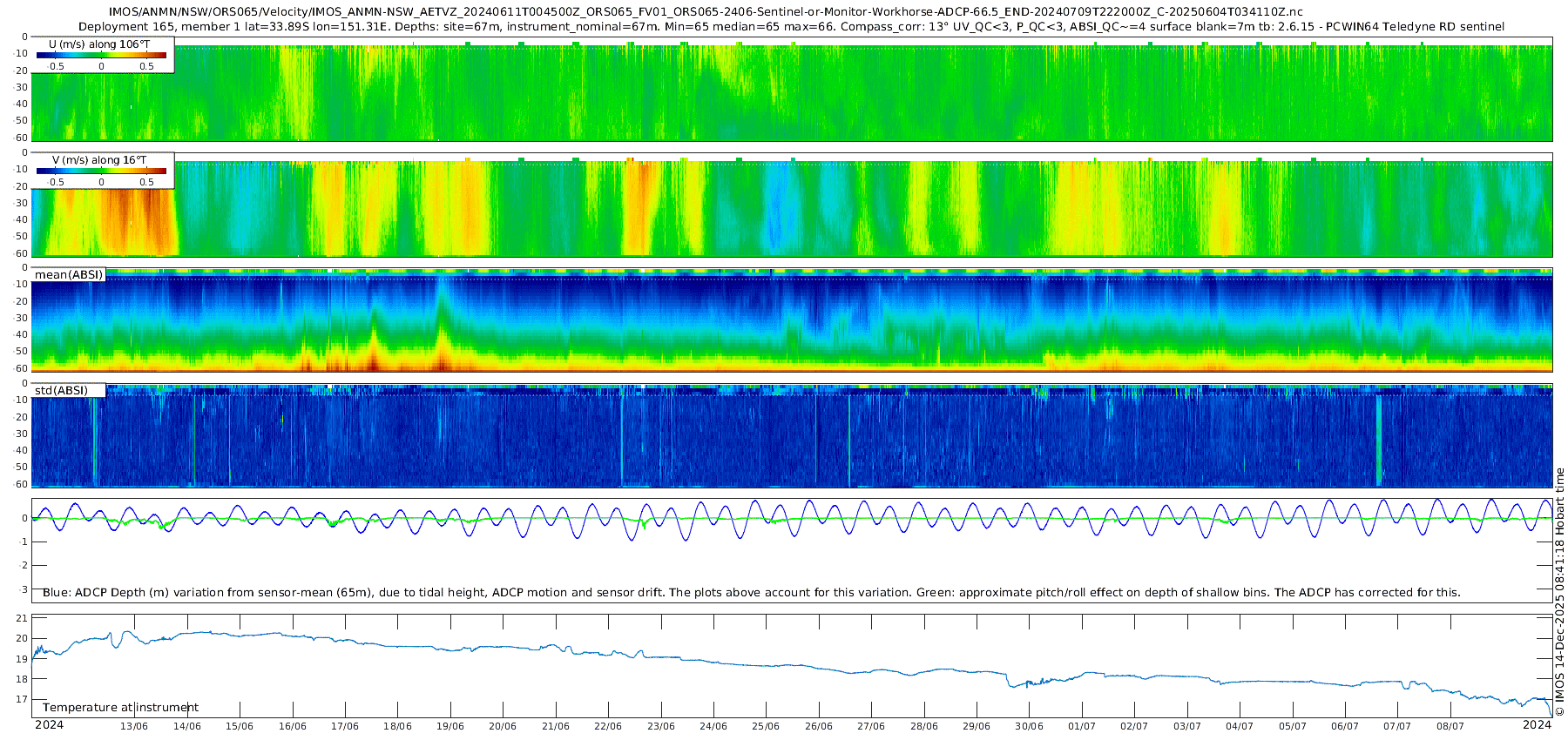The width and height of the screenshot is (1568, 740).
Task: Select the mean(ABSI) panel label
Action: [x=69, y=275]
